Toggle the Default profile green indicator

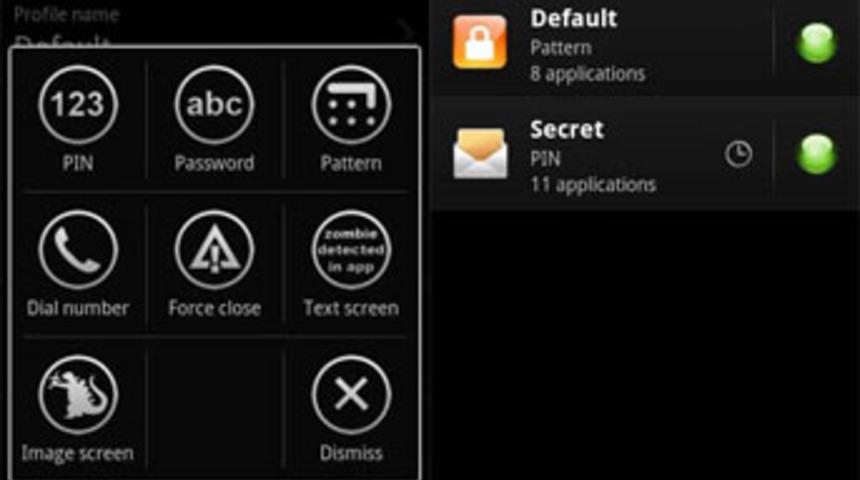816,43
